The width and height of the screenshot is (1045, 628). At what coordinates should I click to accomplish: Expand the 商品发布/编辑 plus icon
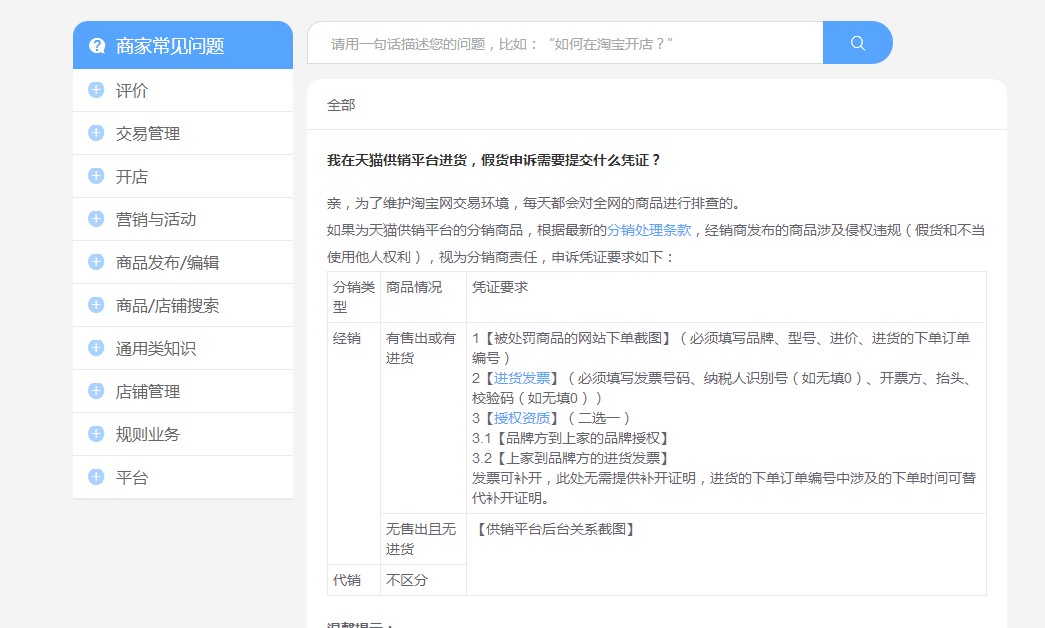[96, 261]
